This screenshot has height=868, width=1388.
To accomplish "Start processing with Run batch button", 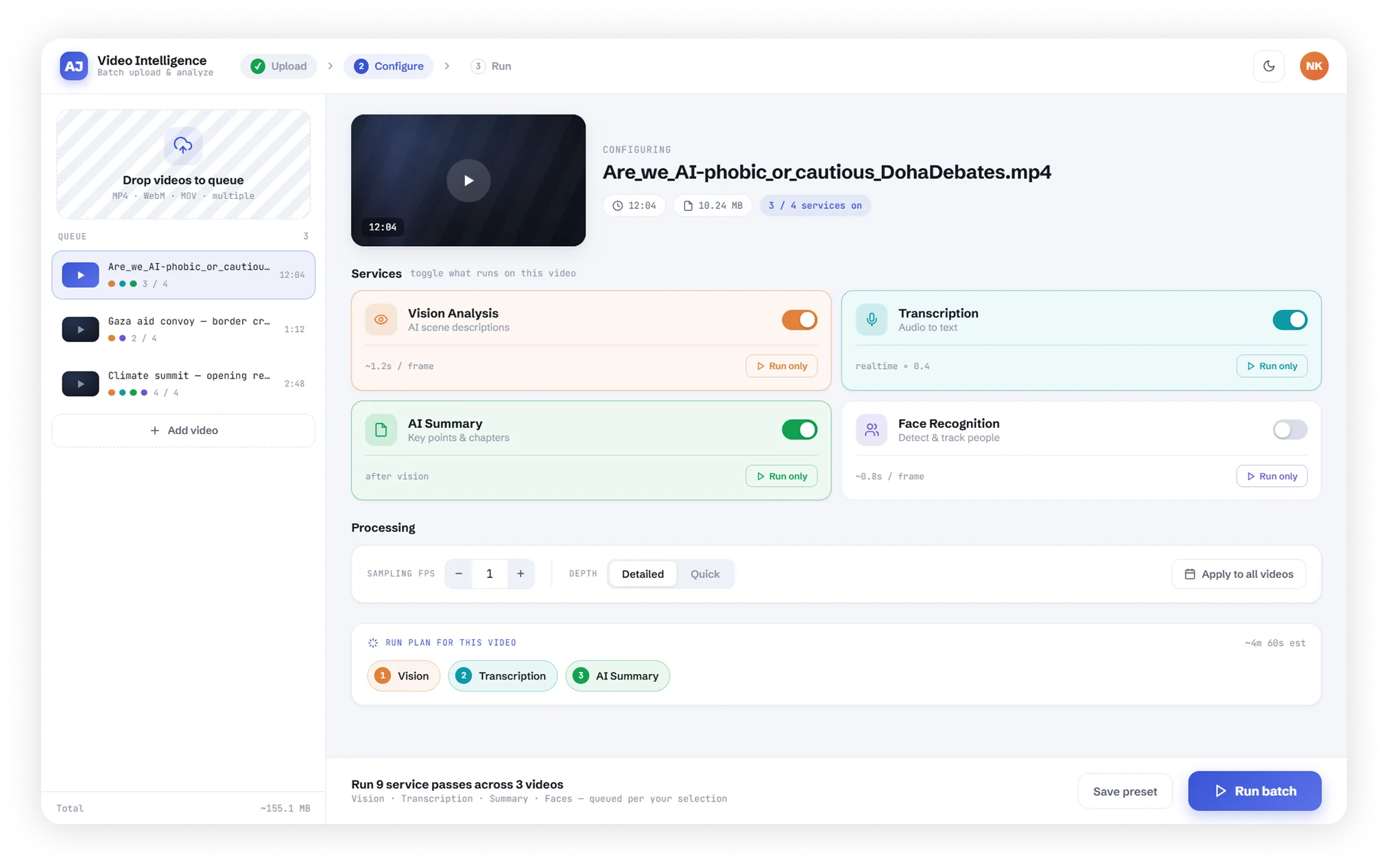I will pyautogui.click(x=1254, y=791).
